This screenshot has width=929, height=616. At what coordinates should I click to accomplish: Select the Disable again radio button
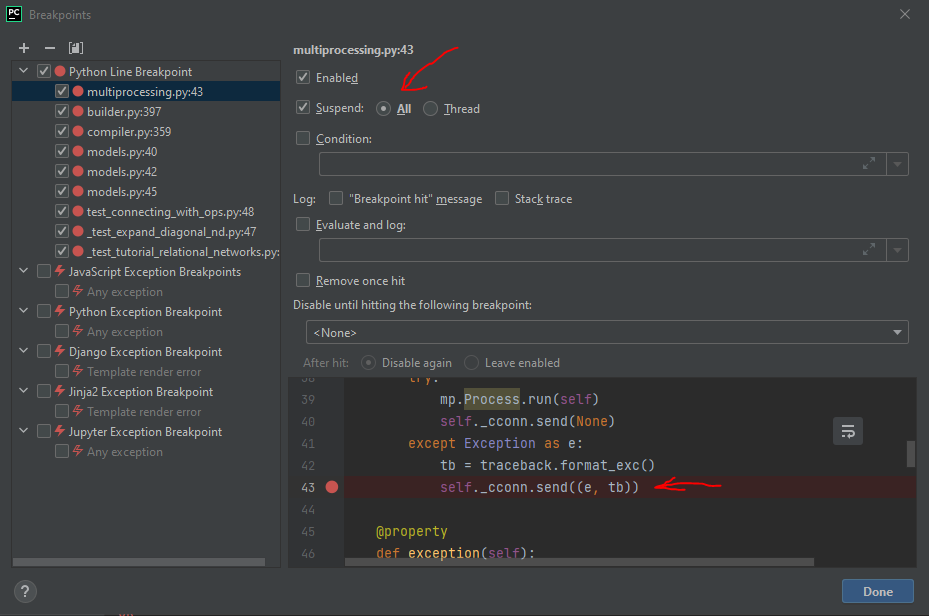(369, 362)
